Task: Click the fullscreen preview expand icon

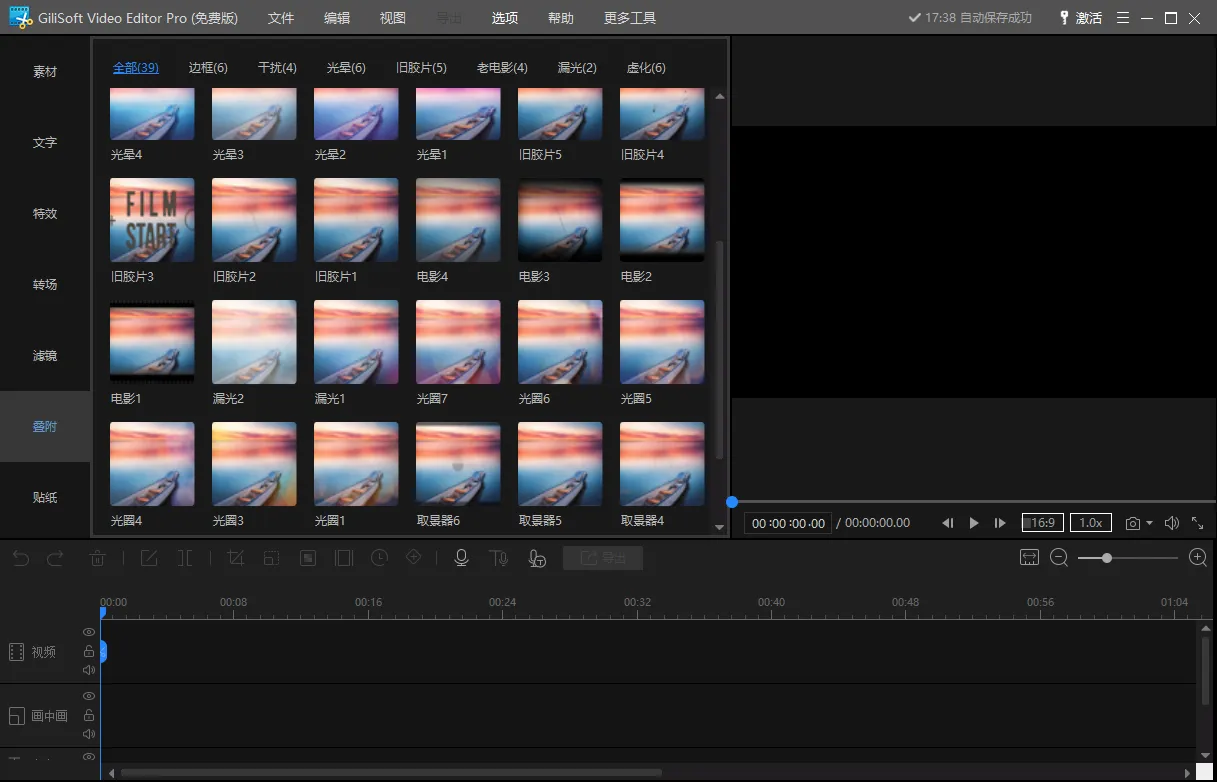Action: point(1197,523)
